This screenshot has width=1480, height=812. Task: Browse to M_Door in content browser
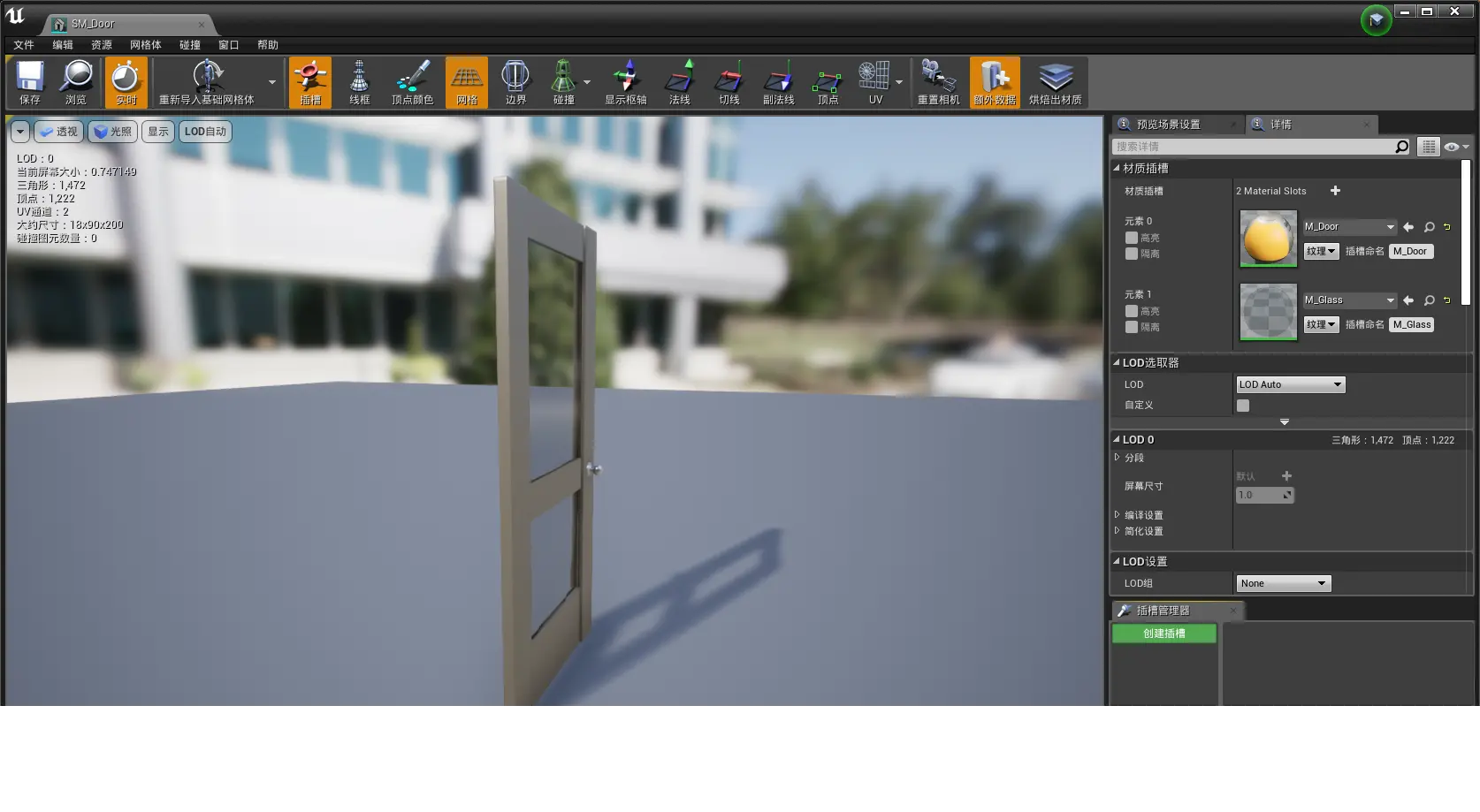(1429, 227)
